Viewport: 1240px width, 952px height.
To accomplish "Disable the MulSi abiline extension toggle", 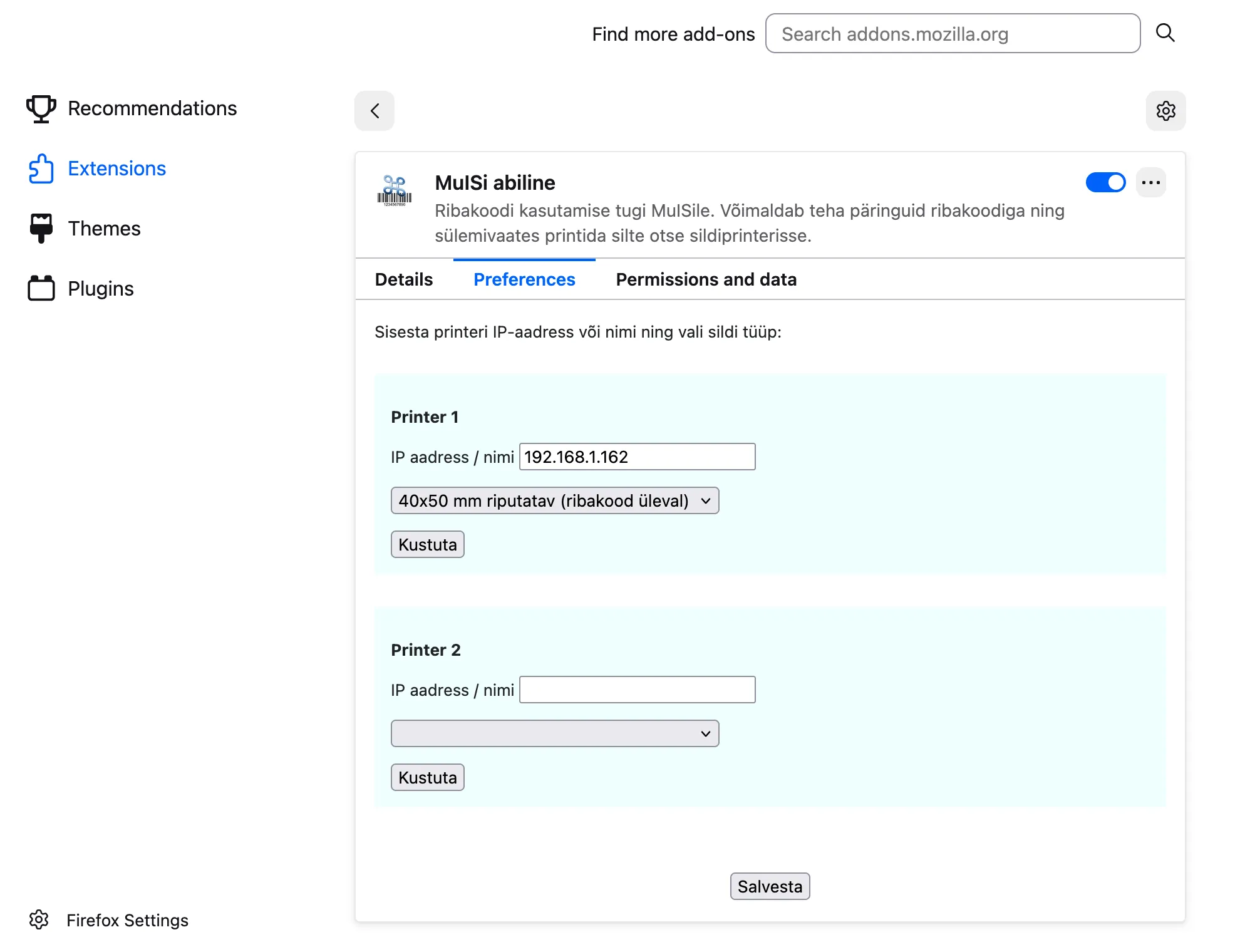I will [x=1105, y=183].
